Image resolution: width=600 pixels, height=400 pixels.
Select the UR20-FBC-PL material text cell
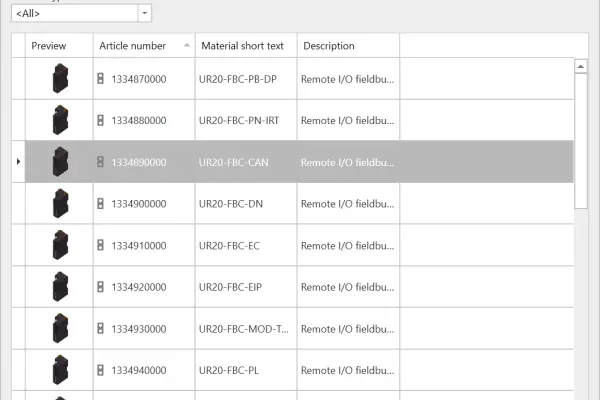246,371
